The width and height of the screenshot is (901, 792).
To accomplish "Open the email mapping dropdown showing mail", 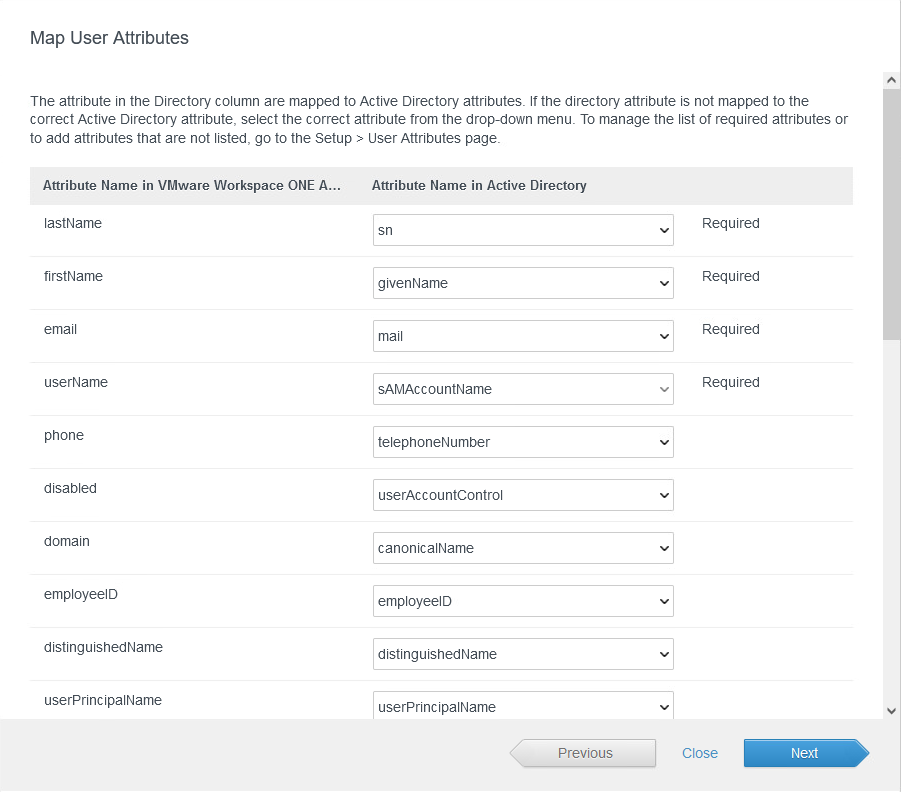I will 523,337.
